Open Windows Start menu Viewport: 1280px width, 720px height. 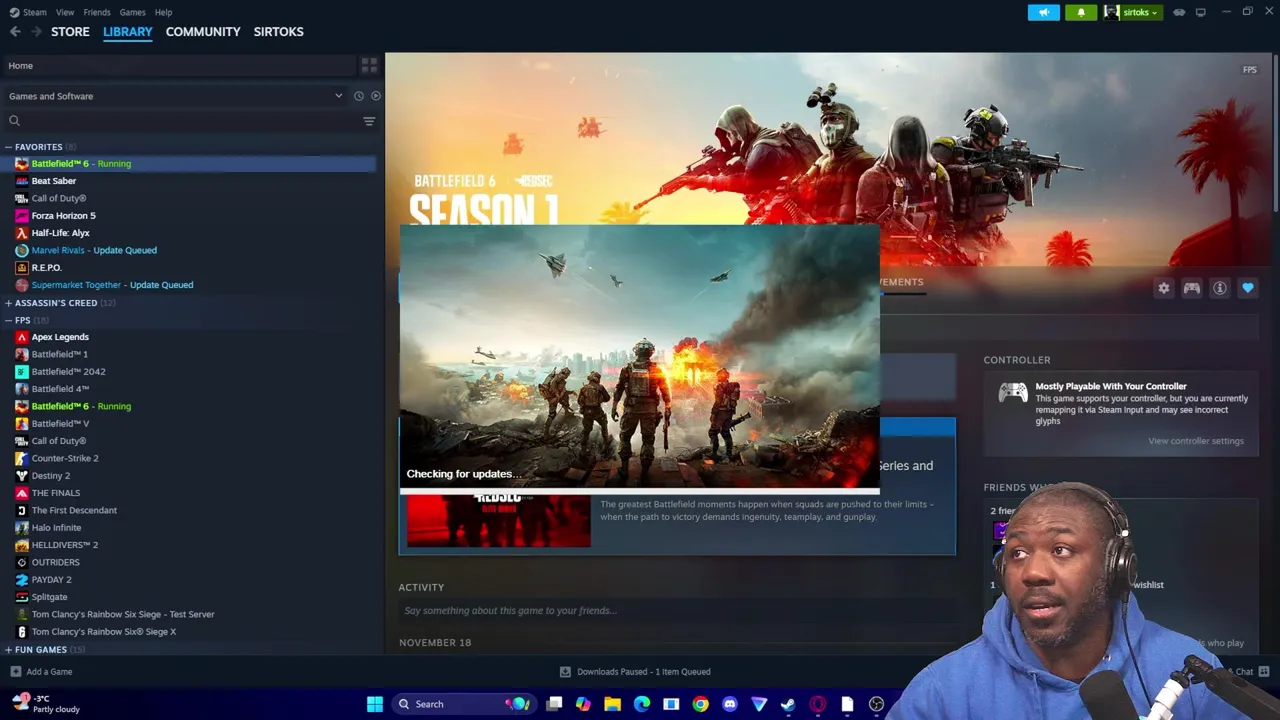375,704
